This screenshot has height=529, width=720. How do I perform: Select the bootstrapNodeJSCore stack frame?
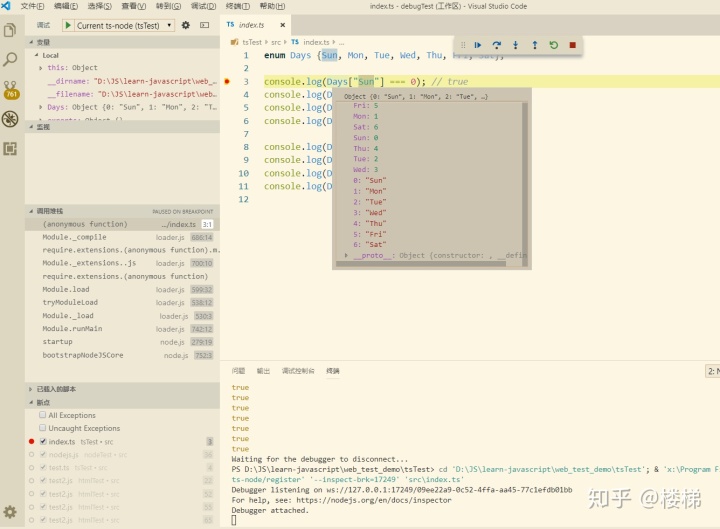pos(122,355)
